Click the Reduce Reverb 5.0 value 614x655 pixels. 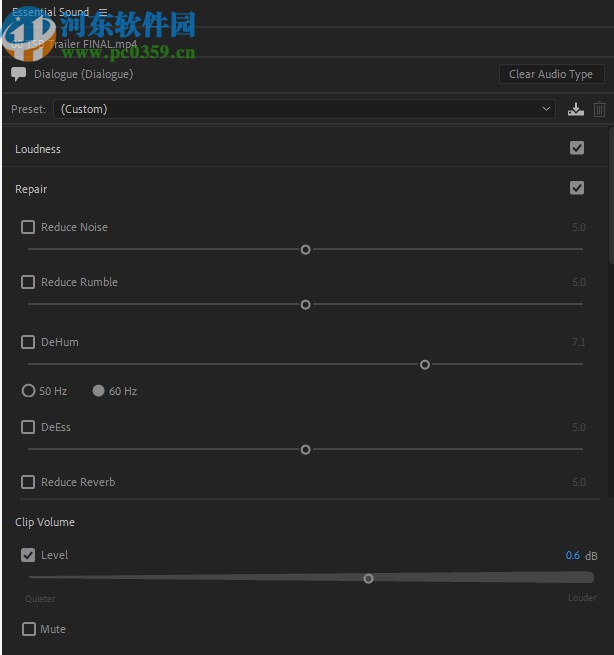coord(579,482)
